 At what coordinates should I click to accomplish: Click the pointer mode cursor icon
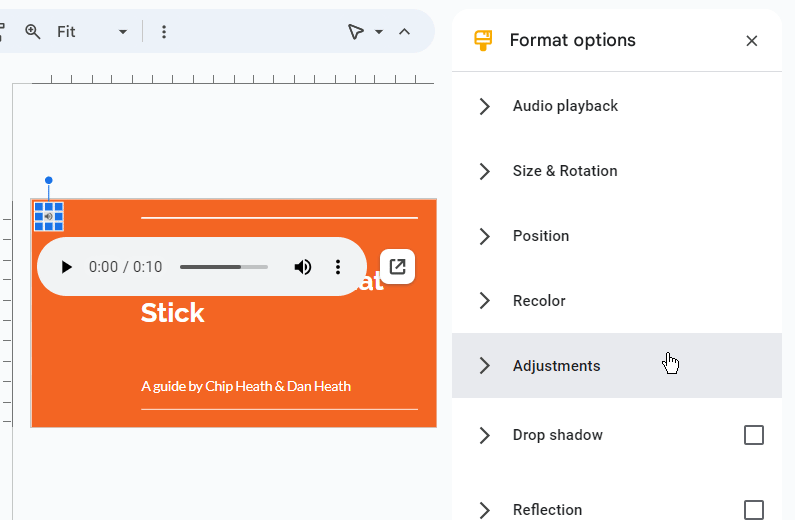tap(355, 32)
